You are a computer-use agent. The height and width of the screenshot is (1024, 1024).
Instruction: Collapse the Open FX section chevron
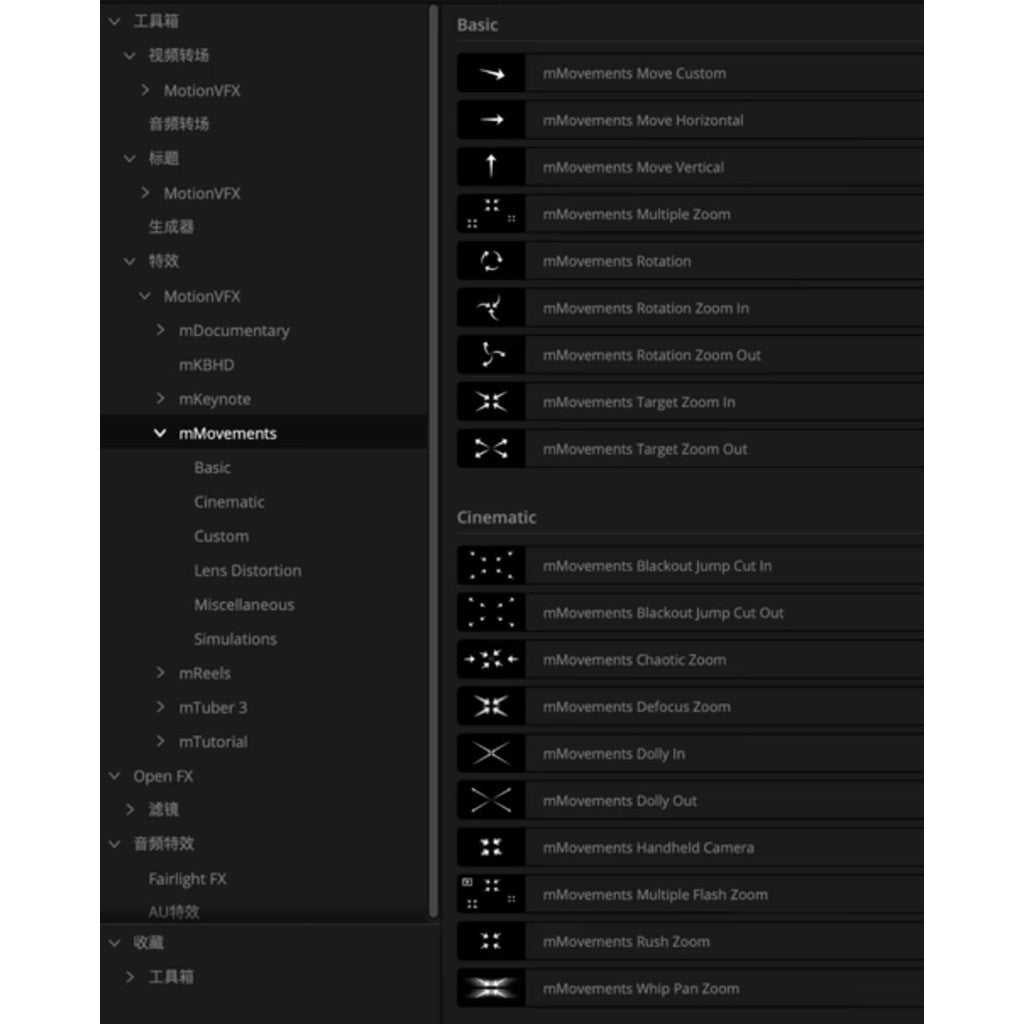pos(115,776)
